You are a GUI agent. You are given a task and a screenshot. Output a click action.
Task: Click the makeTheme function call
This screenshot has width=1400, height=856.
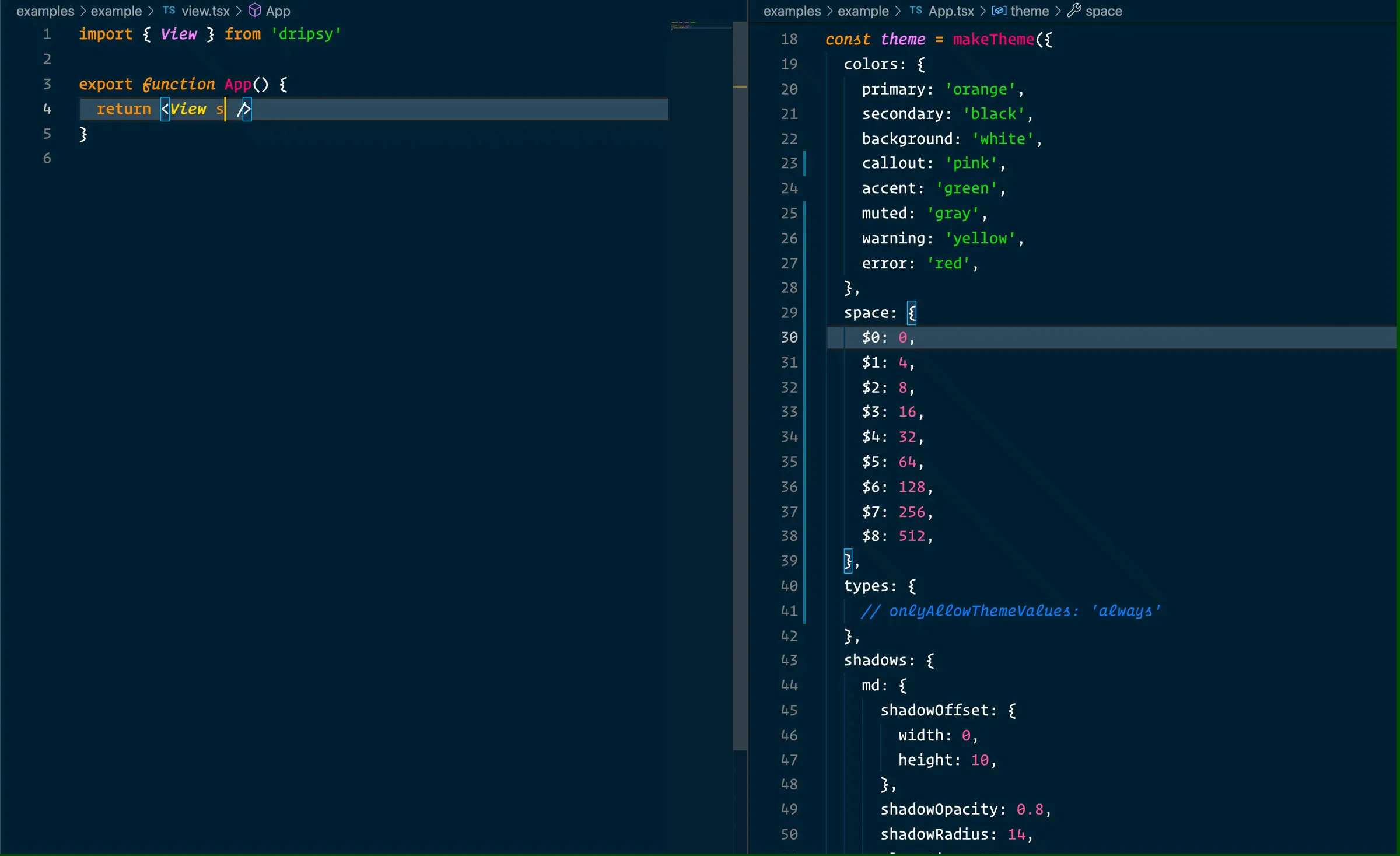point(993,39)
